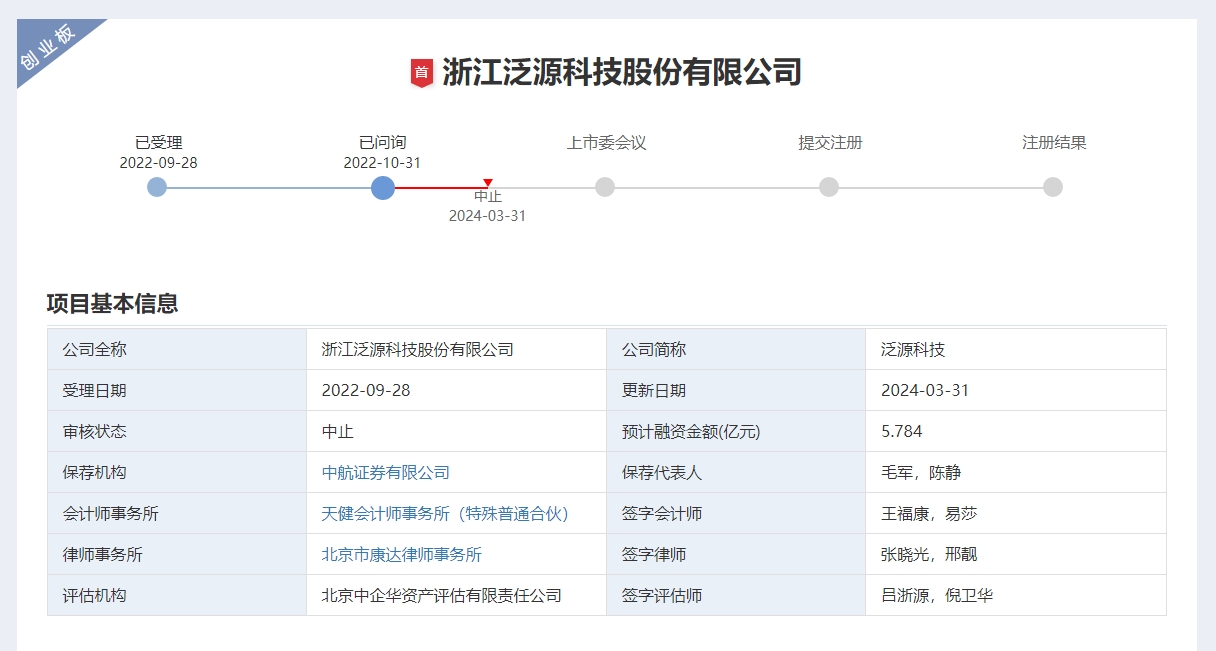Click the 保荐机构 label cell
The height and width of the screenshot is (651, 1216).
[177, 473]
